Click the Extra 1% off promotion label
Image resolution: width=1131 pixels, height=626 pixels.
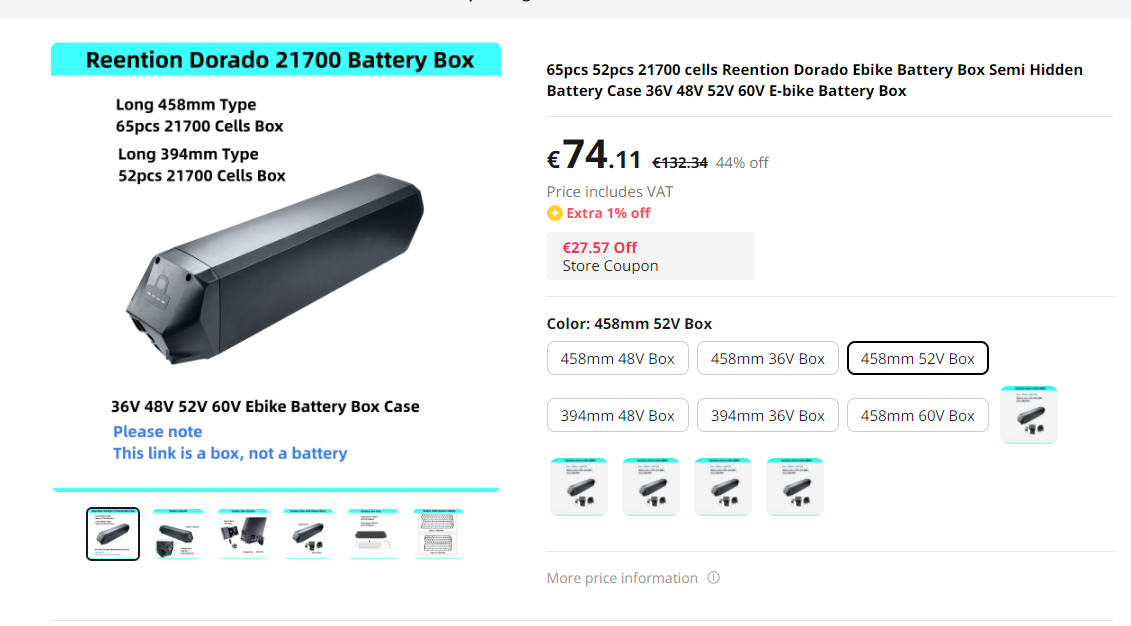point(608,213)
